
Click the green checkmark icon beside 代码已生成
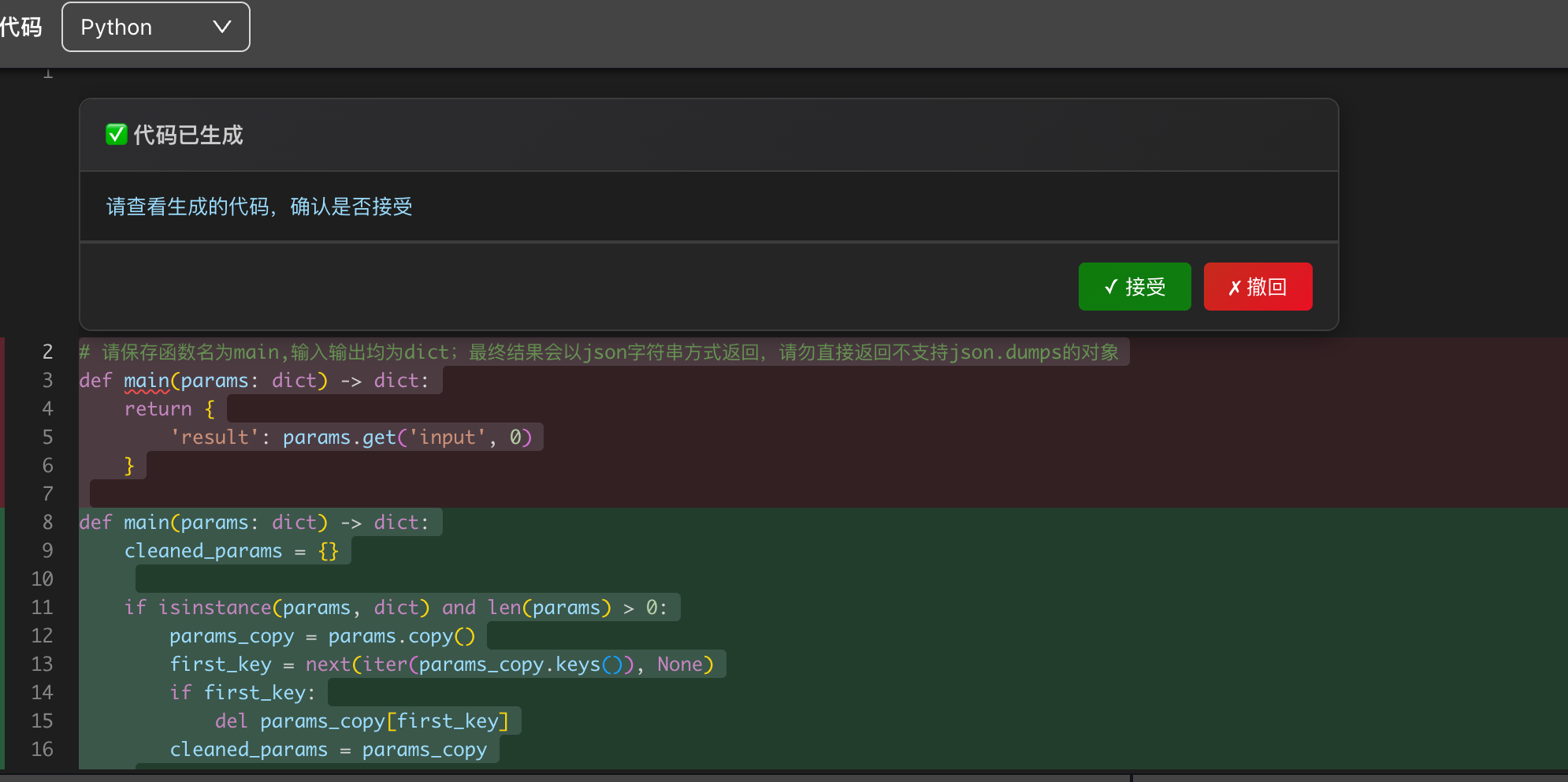tap(117, 135)
